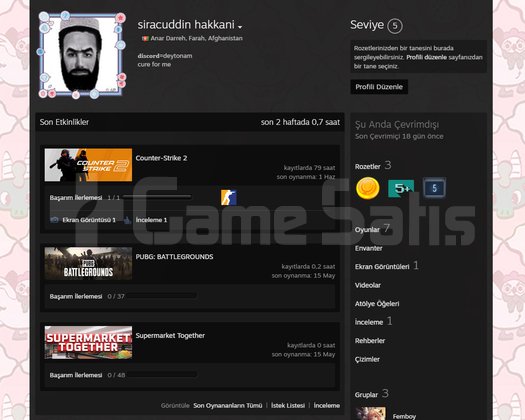Image resolution: width=525 pixels, height=420 pixels.
Task: Click the İnceleme 1 thumbs-up icon
Action: [128, 220]
